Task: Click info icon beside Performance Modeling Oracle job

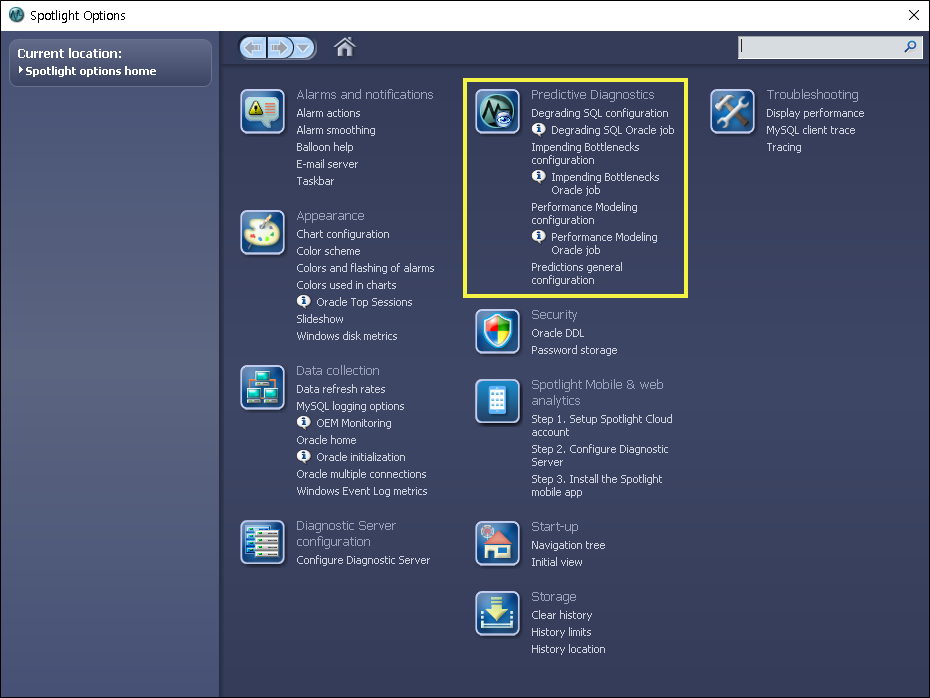Action: (x=538, y=236)
